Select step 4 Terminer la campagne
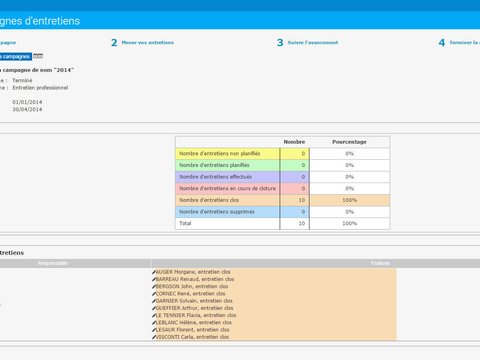Image resolution: width=480 pixels, height=360 pixels. click(x=459, y=43)
